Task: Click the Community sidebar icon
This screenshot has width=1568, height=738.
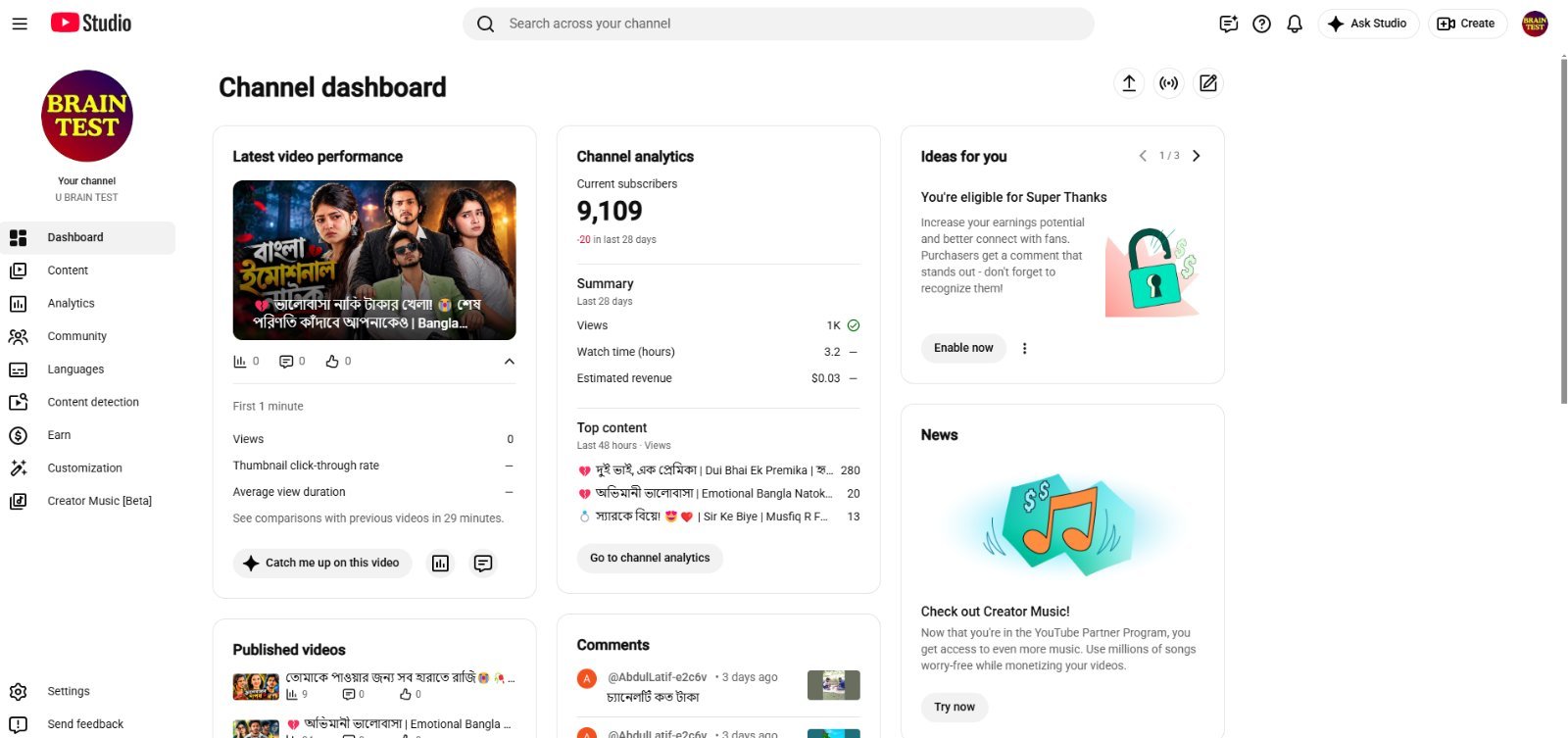Action: click(x=18, y=336)
